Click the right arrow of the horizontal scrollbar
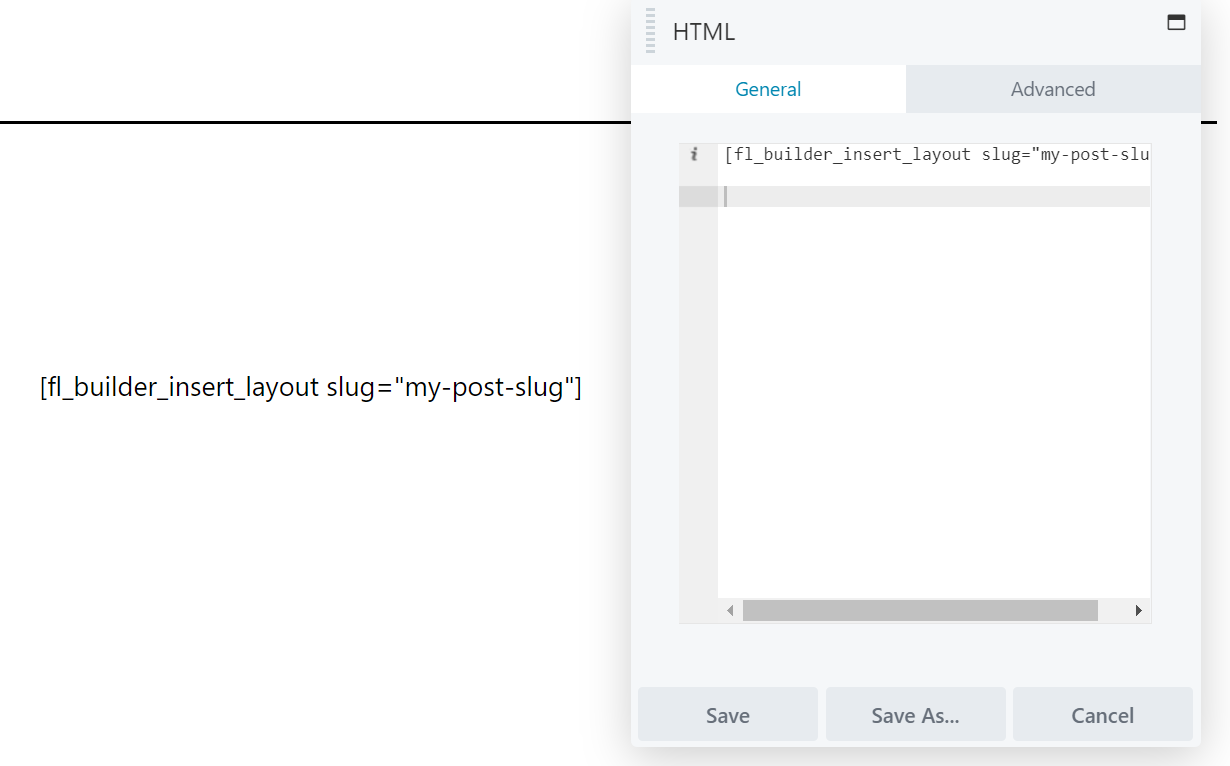 point(1138,610)
